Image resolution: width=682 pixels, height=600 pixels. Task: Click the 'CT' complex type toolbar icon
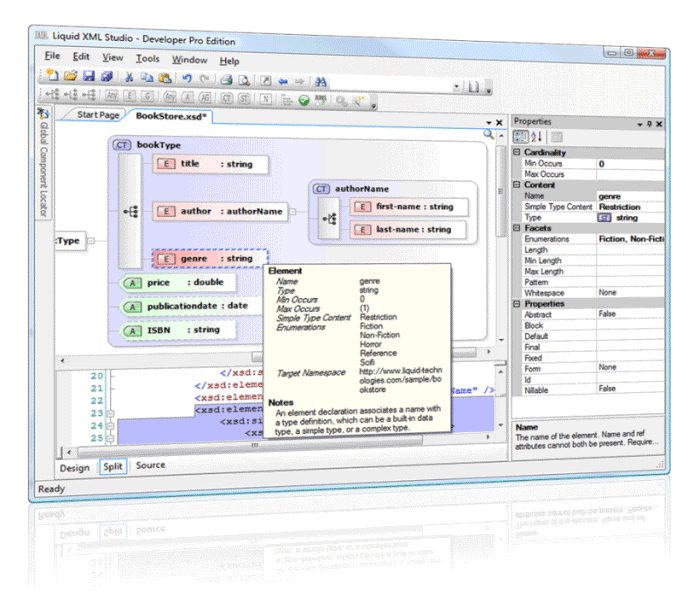[x=227, y=98]
